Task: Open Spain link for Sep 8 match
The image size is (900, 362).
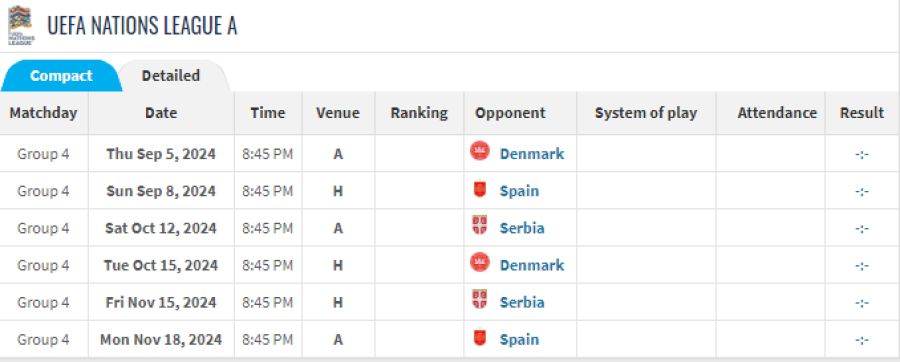Action: point(519,191)
